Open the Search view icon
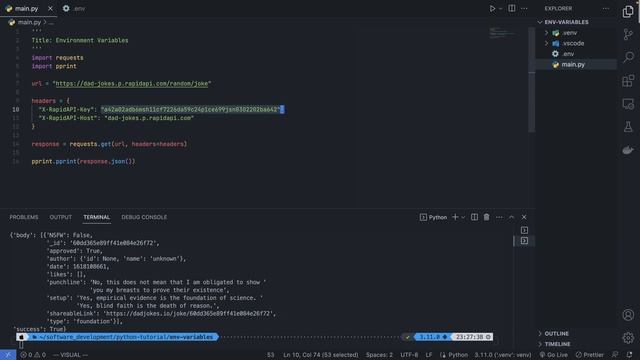The width and height of the screenshot is (640, 360). click(x=628, y=57)
